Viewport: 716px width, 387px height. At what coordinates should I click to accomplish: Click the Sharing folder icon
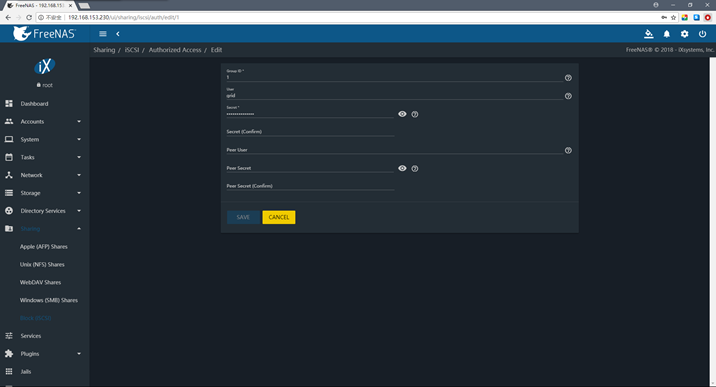coord(9,229)
